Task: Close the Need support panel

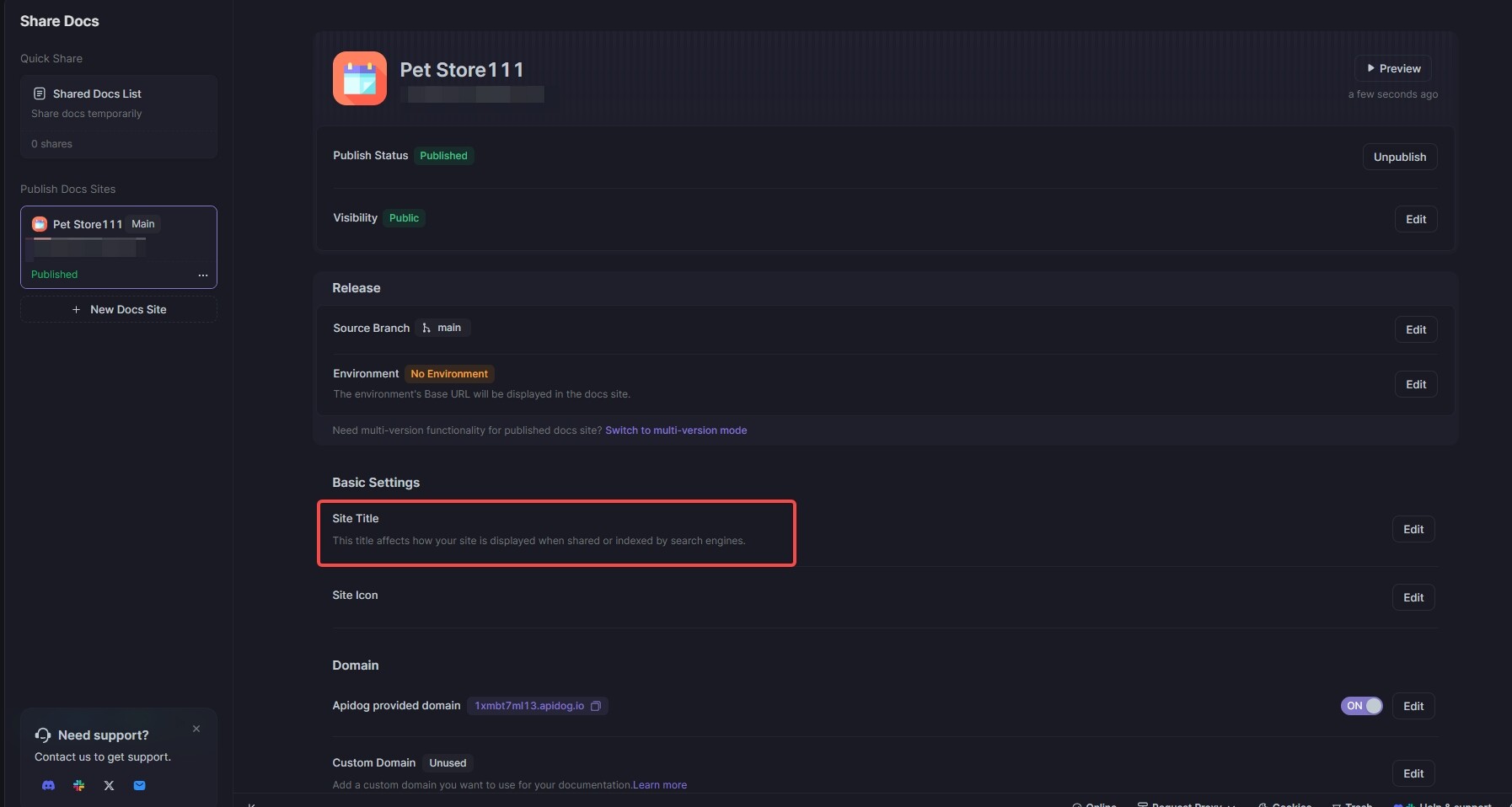Action: (x=196, y=729)
